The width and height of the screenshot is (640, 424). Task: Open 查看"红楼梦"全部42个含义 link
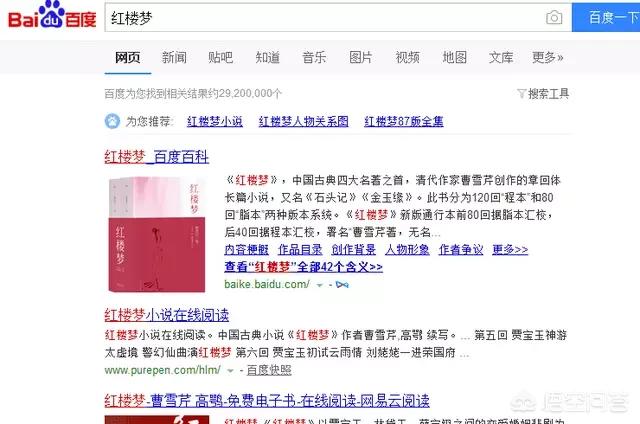click(x=303, y=267)
